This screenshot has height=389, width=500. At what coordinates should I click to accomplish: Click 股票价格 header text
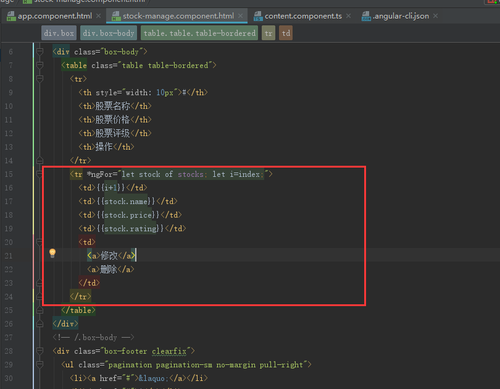[113, 120]
